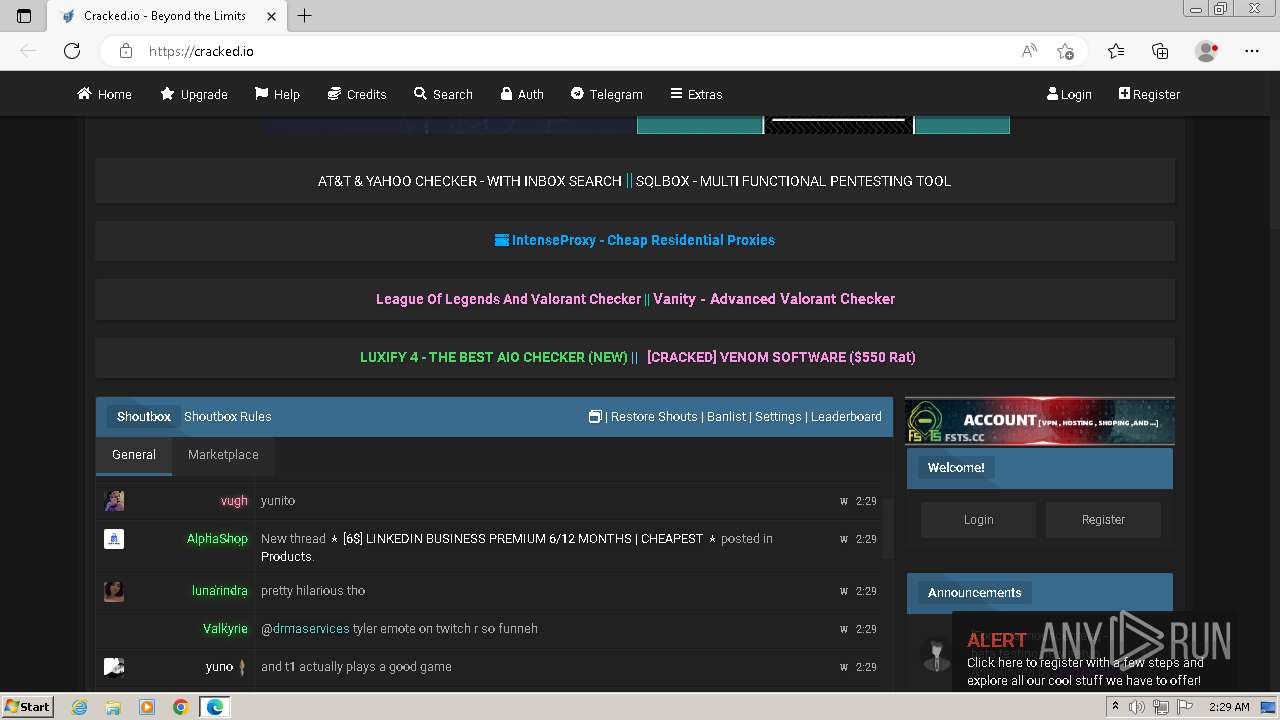Open Internet Explorer from taskbar
This screenshot has height=720, width=1280.
click(80, 707)
